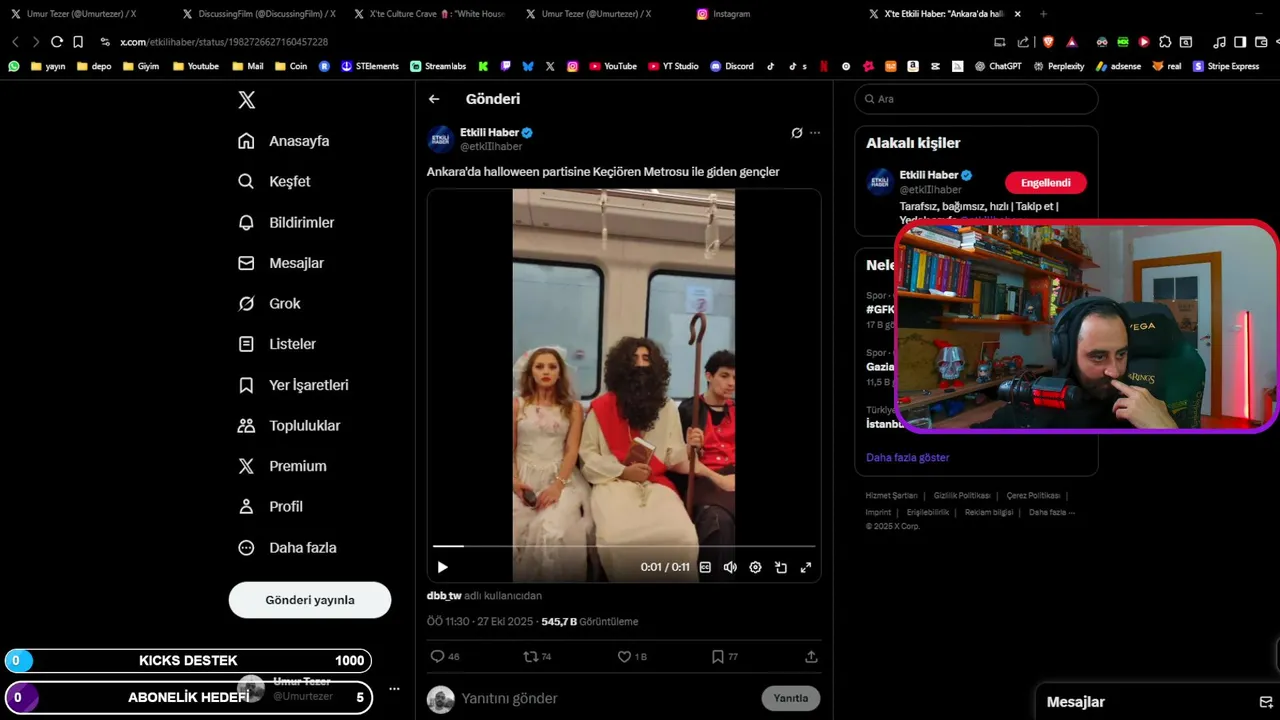Open Keşfet in the sidebar

274,181
